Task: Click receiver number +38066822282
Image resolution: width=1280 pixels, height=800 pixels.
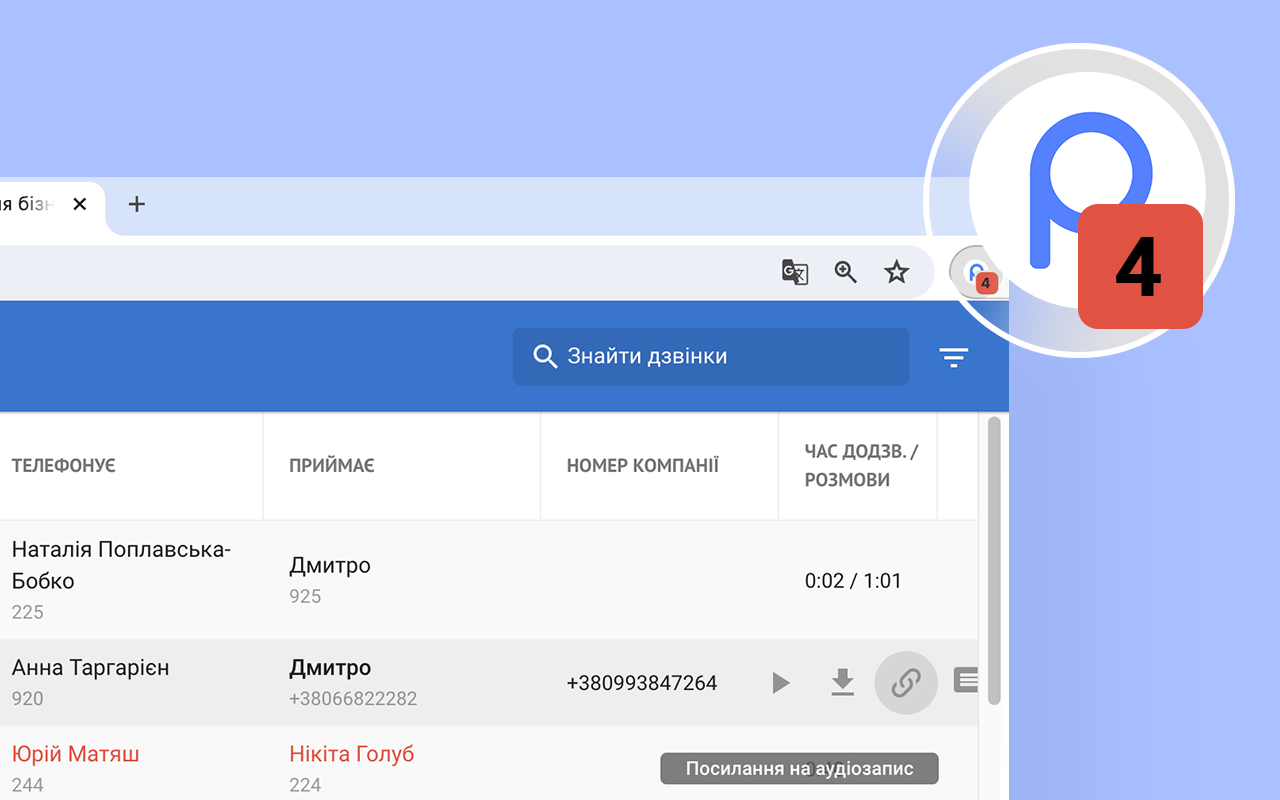Action: click(x=353, y=699)
